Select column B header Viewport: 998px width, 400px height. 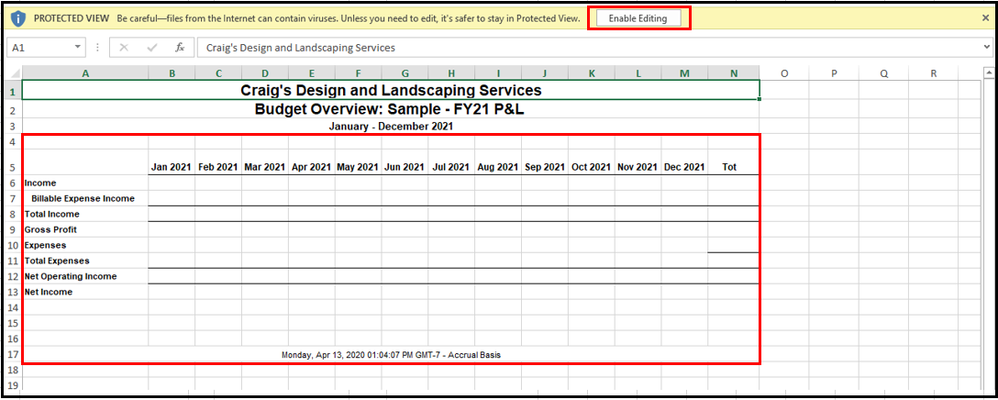tap(172, 73)
